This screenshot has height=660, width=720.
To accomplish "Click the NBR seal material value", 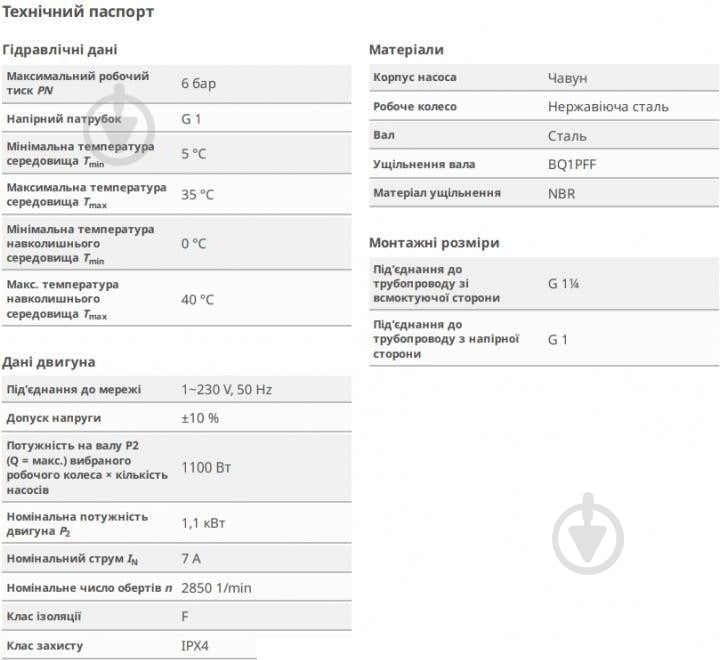I will pyautogui.click(x=562, y=193).
